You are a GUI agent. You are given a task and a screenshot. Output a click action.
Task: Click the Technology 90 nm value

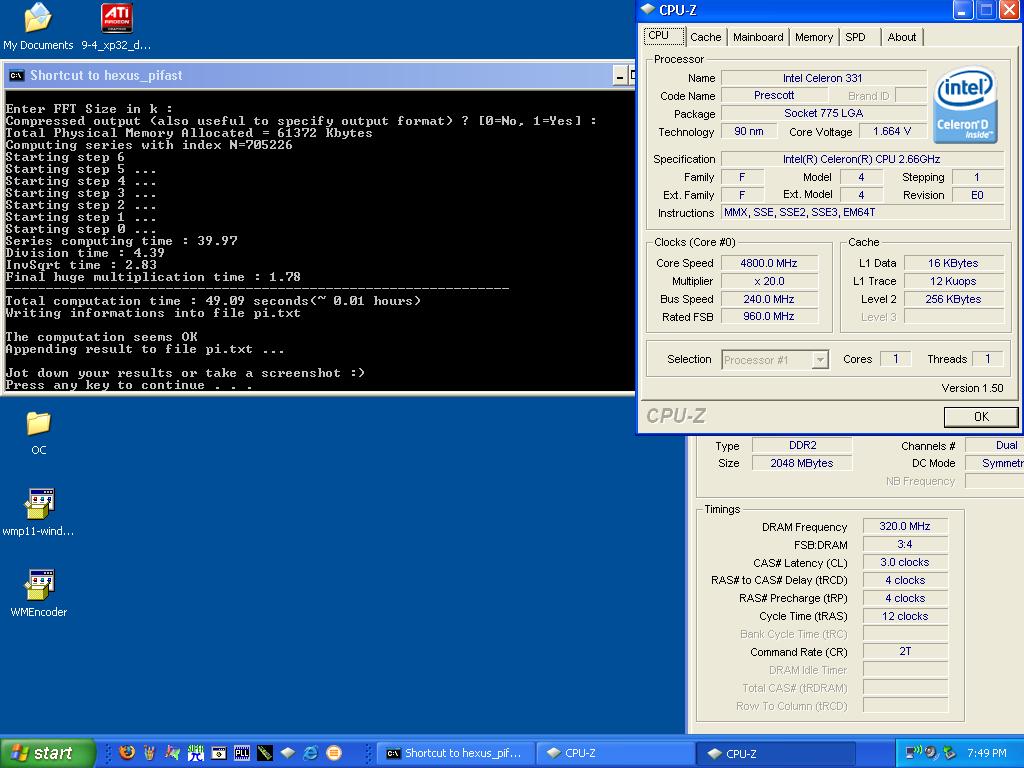(749, 131)
